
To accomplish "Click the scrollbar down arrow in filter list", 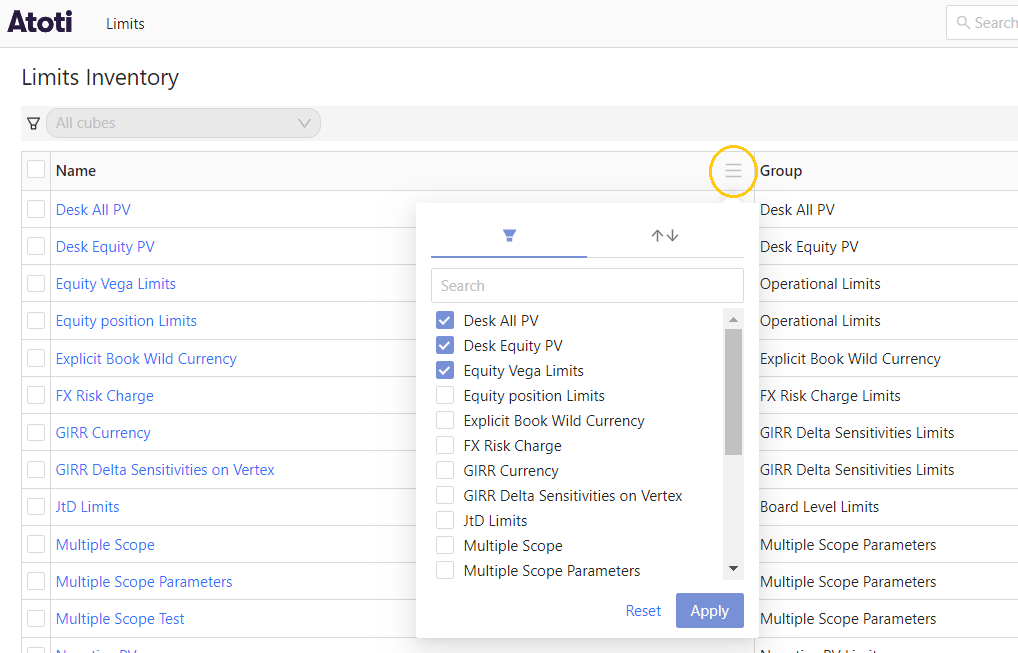I will point(734,569).
